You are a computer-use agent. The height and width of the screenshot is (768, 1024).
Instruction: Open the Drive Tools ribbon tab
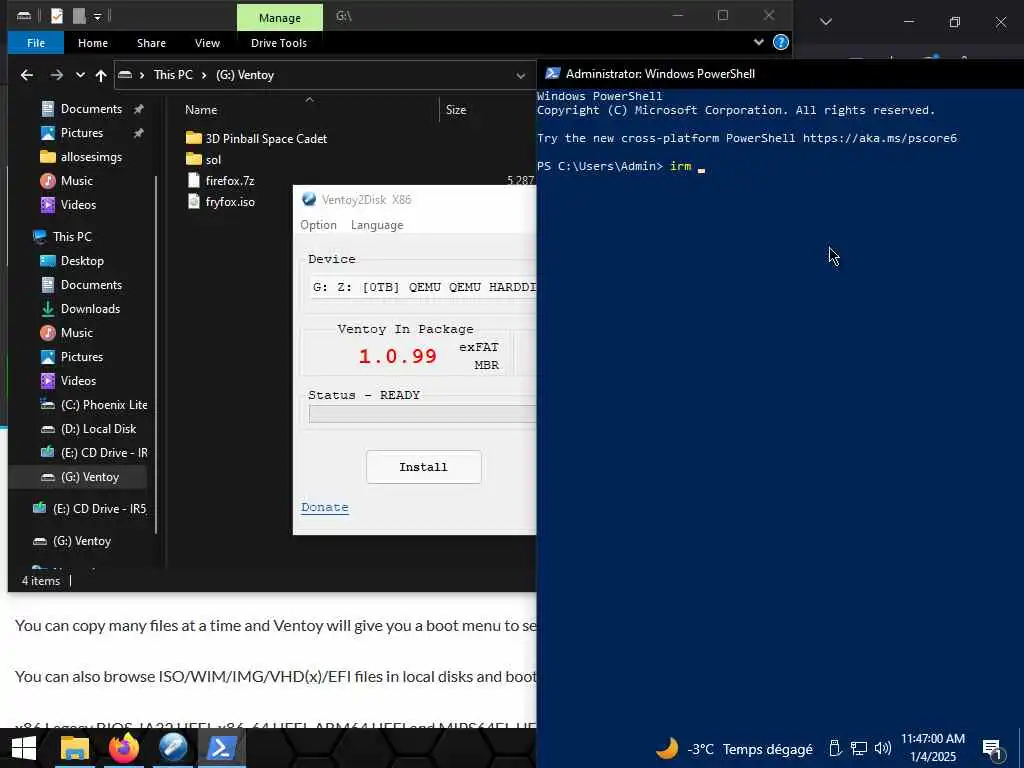(279, 43)
